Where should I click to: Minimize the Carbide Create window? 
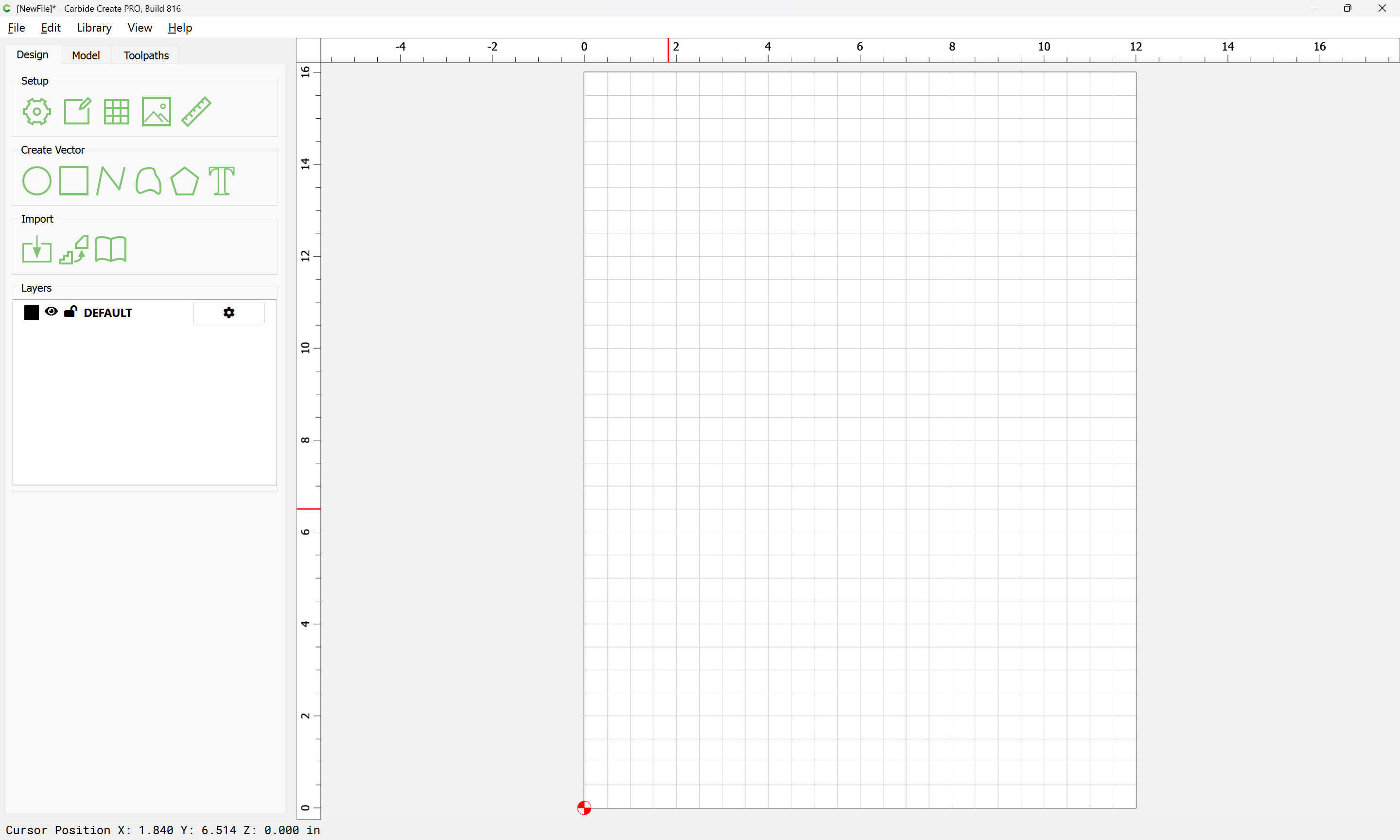[x=1314, y=8]
